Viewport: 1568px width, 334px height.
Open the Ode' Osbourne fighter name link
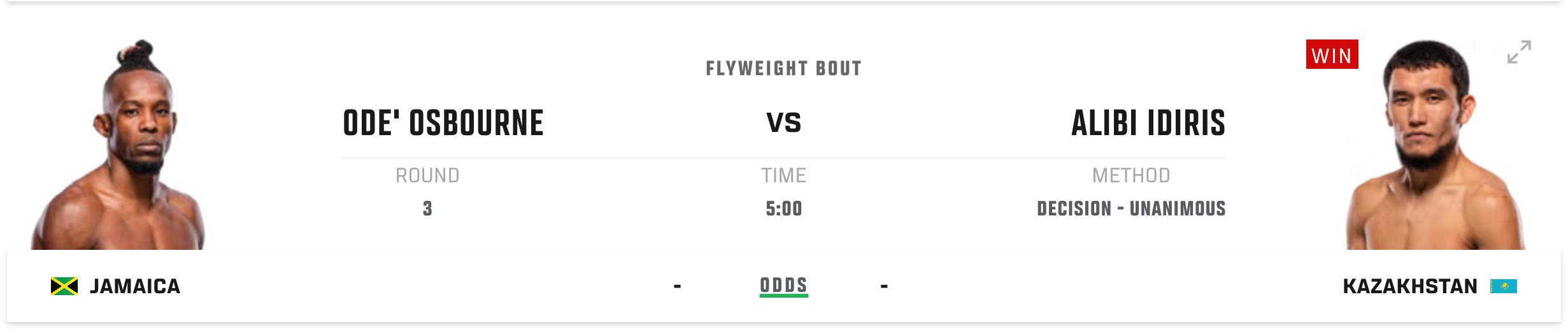pos(443,124)
